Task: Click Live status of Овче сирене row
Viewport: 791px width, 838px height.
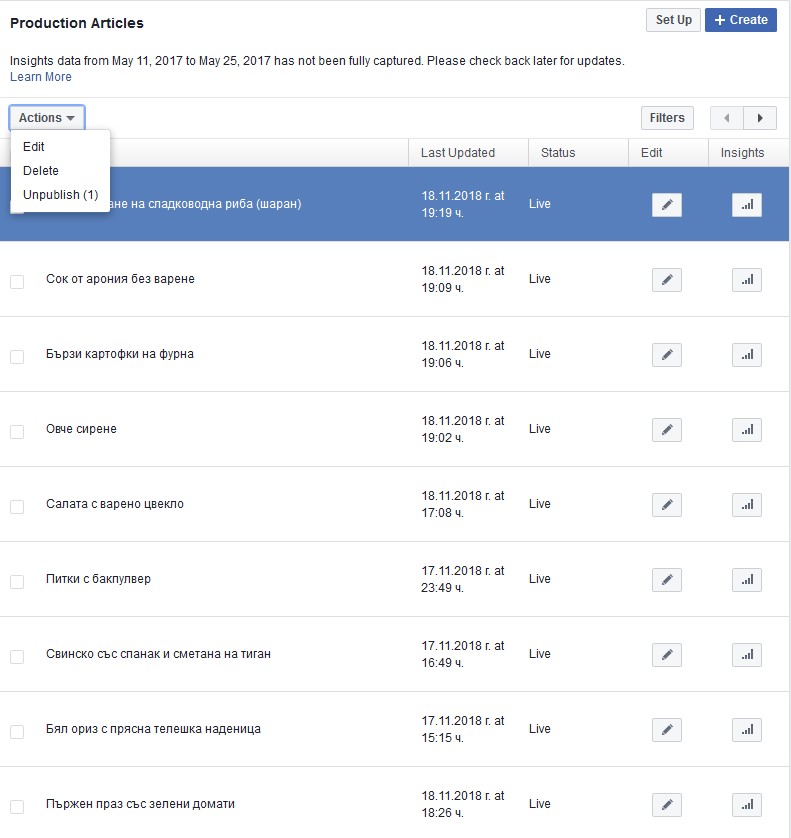Action: click(540, 429)
